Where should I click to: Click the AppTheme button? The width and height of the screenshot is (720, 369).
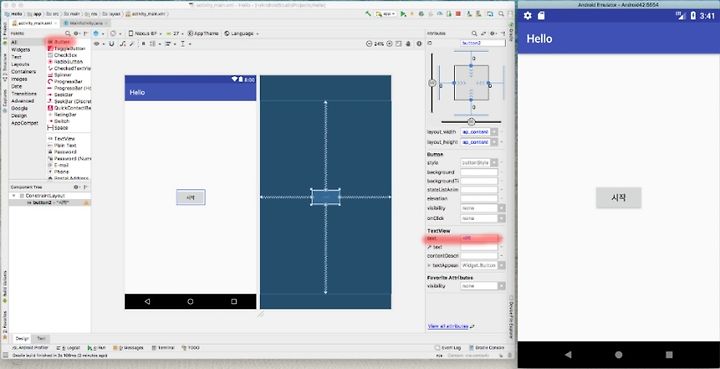click(x=203, y=33)
